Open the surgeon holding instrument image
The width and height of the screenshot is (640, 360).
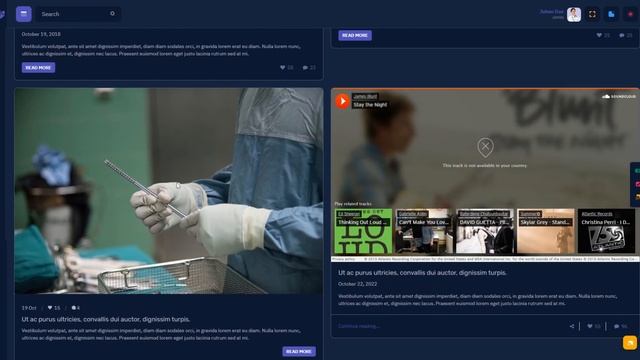coord(169,191)
